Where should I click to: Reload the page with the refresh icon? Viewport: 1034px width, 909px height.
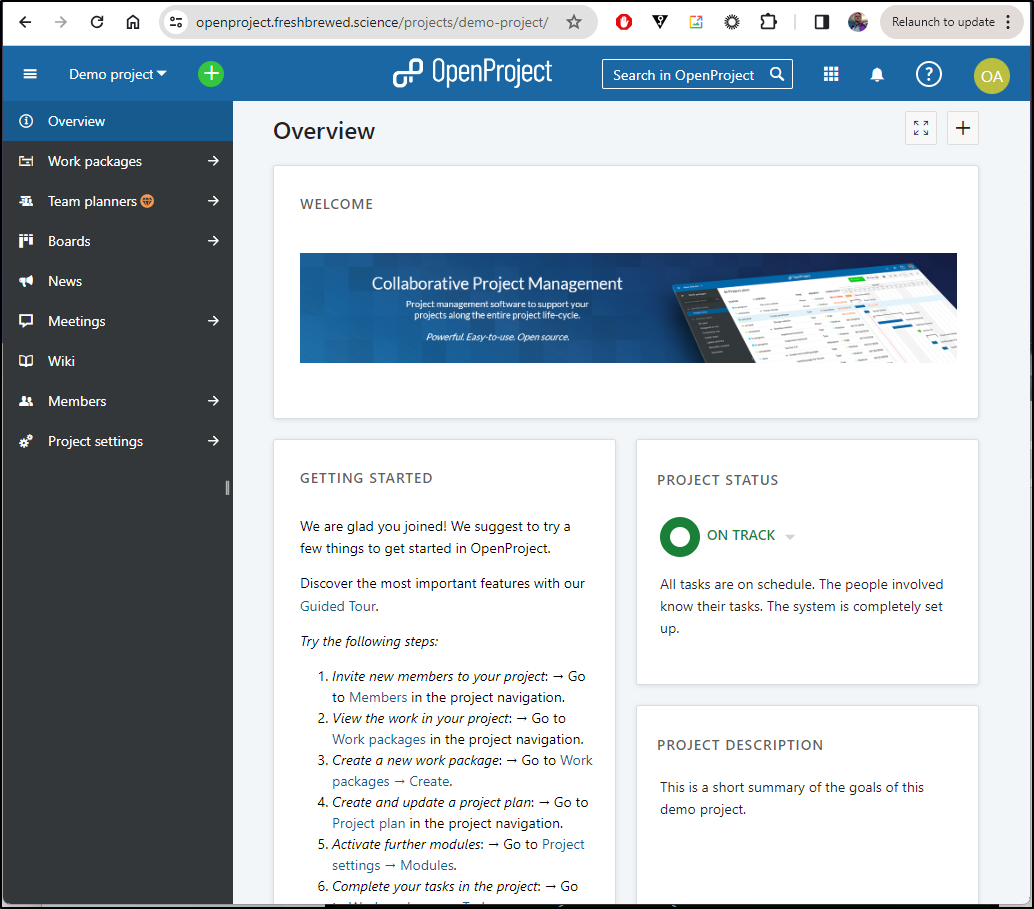97,22
